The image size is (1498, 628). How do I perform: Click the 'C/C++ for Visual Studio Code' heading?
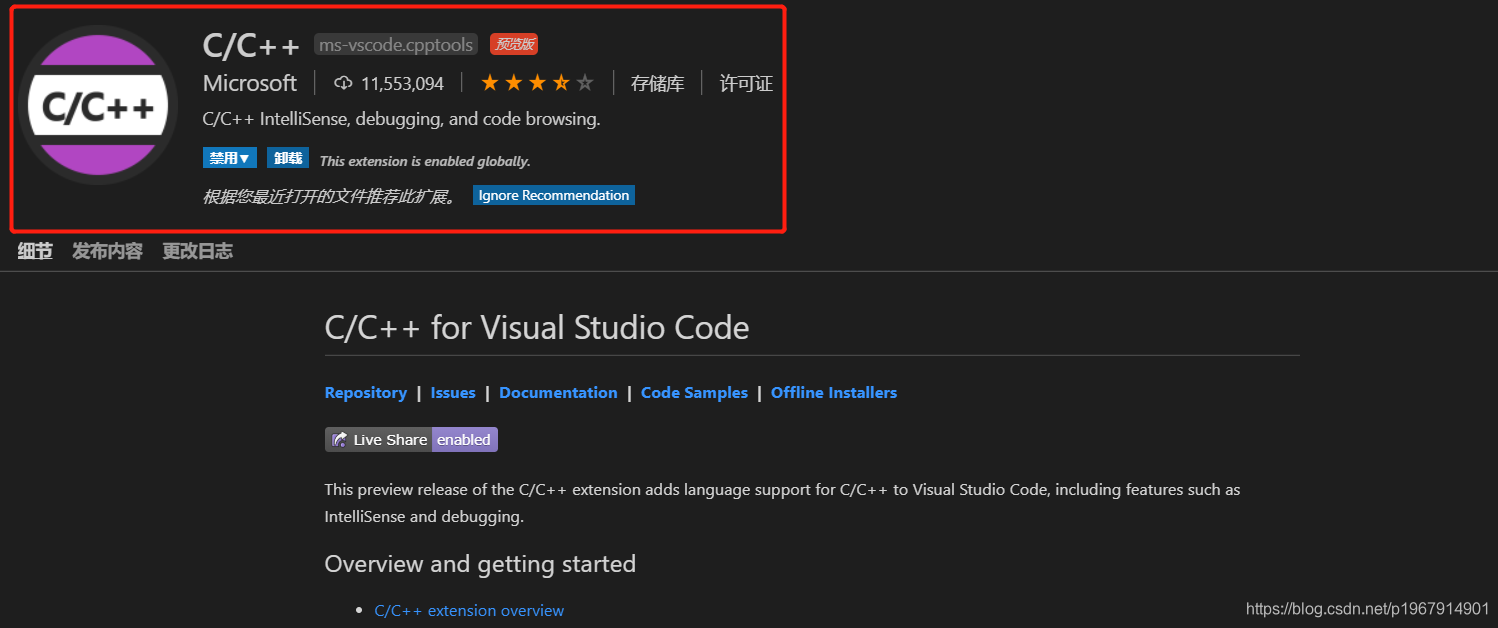click(x=537, y=327)
